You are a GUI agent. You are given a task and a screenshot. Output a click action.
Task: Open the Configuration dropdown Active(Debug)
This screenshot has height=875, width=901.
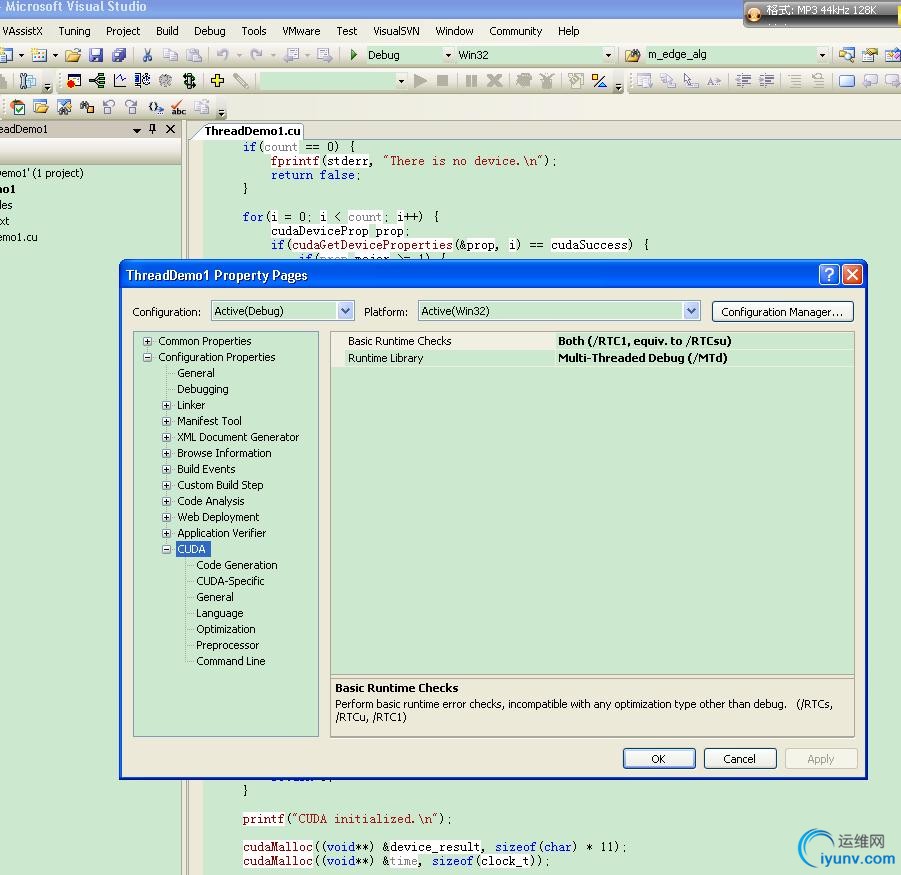click(345, 311)
